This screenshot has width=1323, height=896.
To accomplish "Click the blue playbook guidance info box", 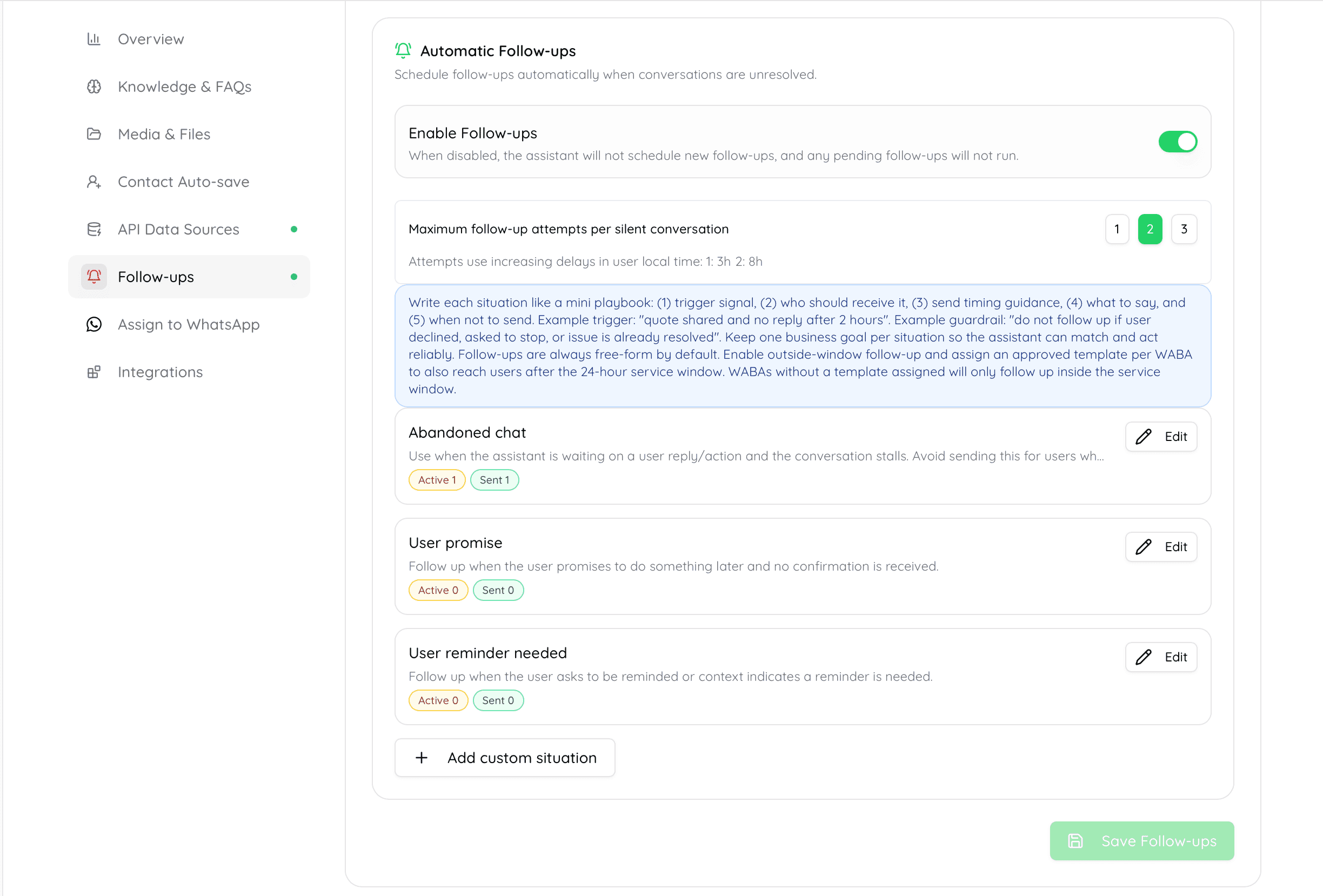I will pyautogui.click(x=803, y=346).
